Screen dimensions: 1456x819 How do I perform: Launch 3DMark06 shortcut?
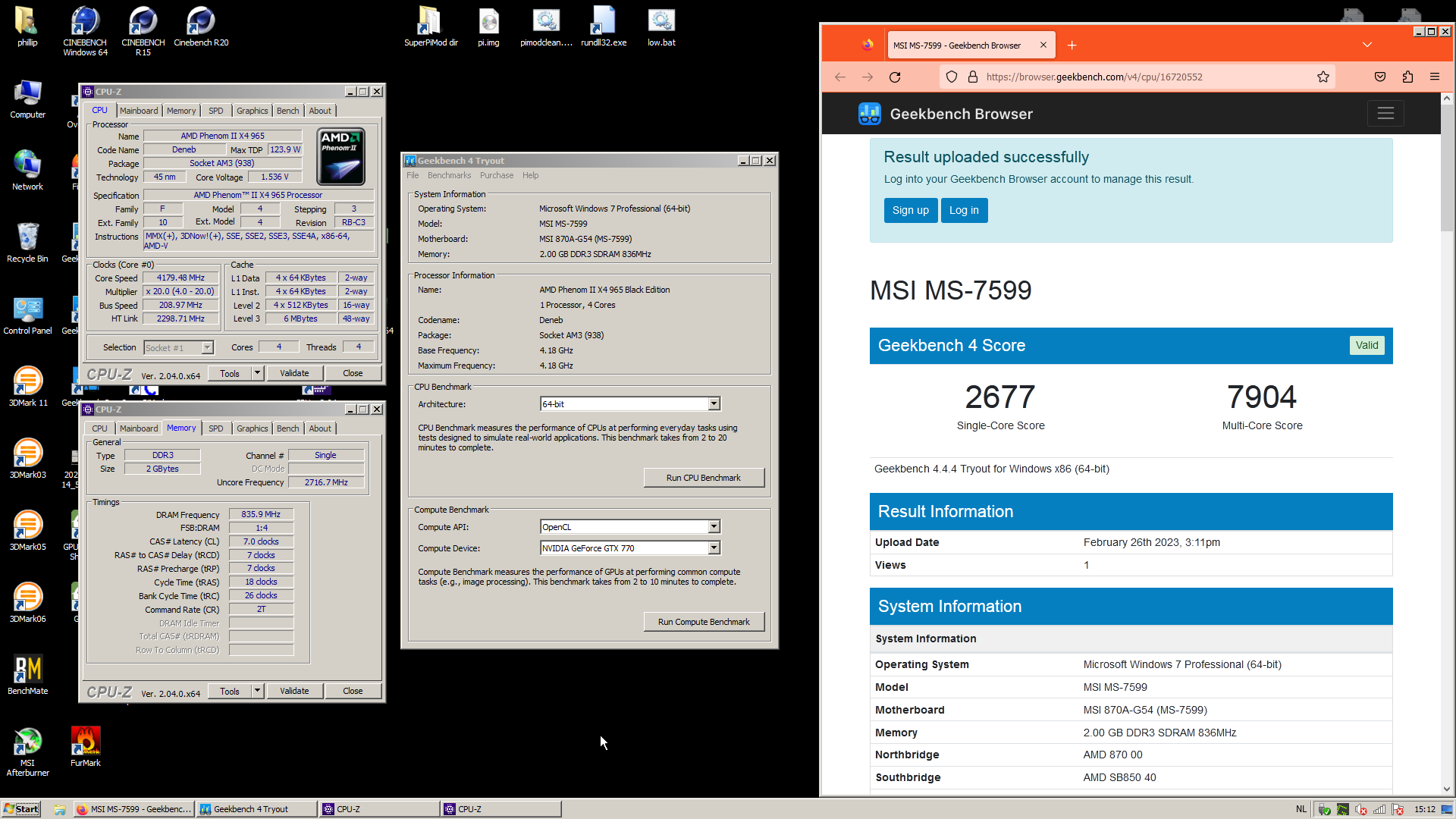coord(27,603)
